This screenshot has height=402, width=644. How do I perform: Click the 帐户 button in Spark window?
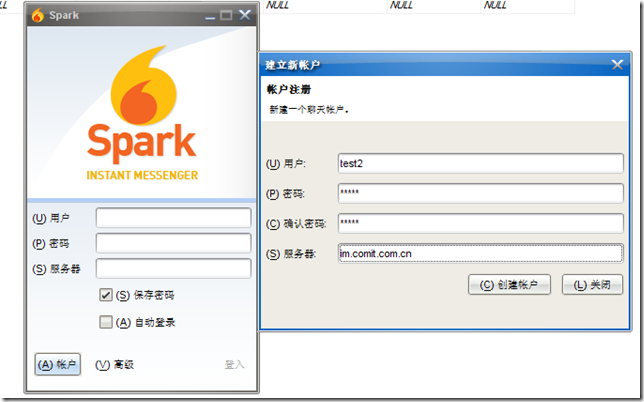(57, 365)
